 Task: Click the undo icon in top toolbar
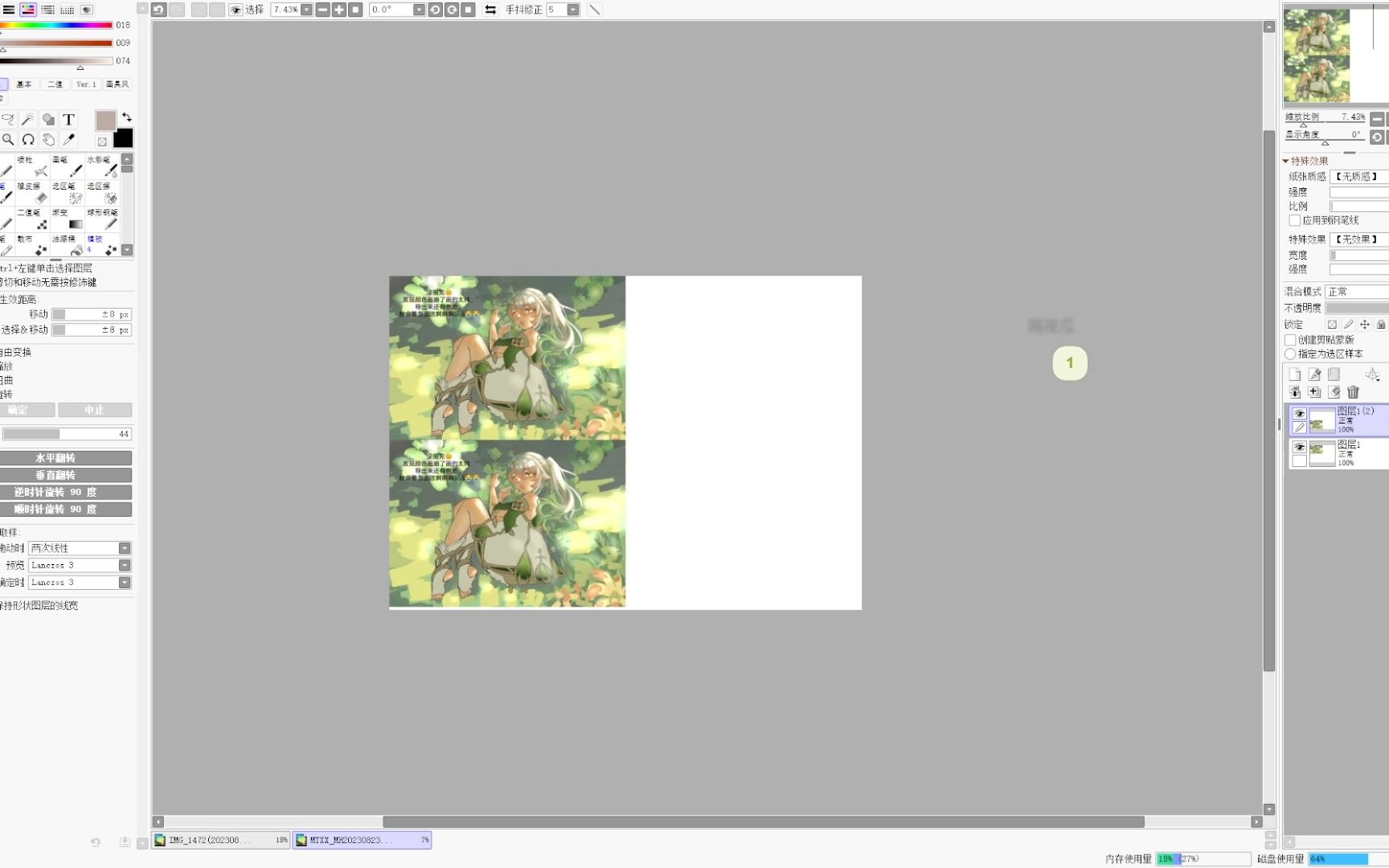[158, 10]
